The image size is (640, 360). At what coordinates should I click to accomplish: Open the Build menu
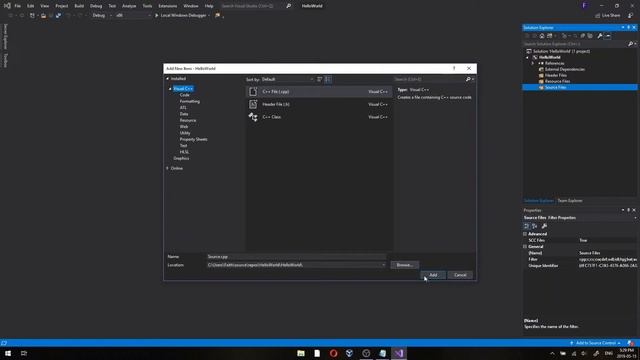click(x=79, y=6)
